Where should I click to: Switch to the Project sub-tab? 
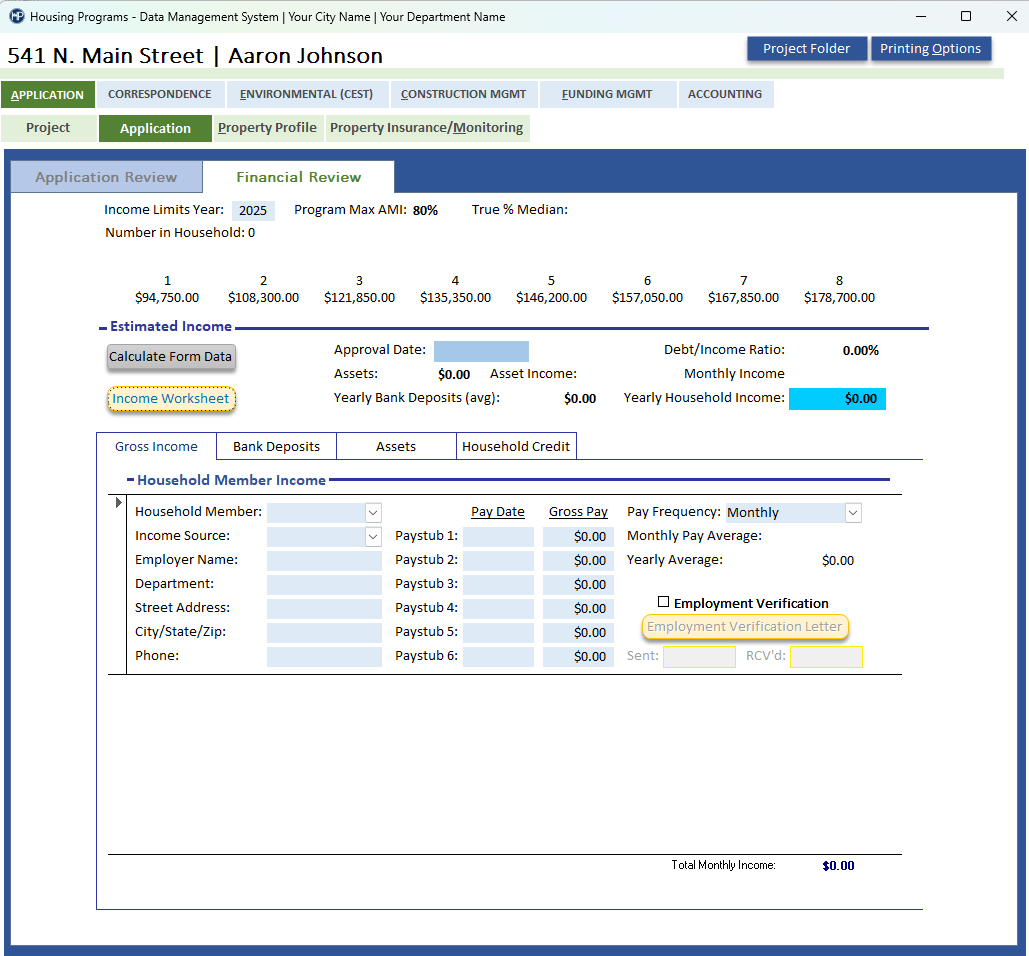(48, 128)
